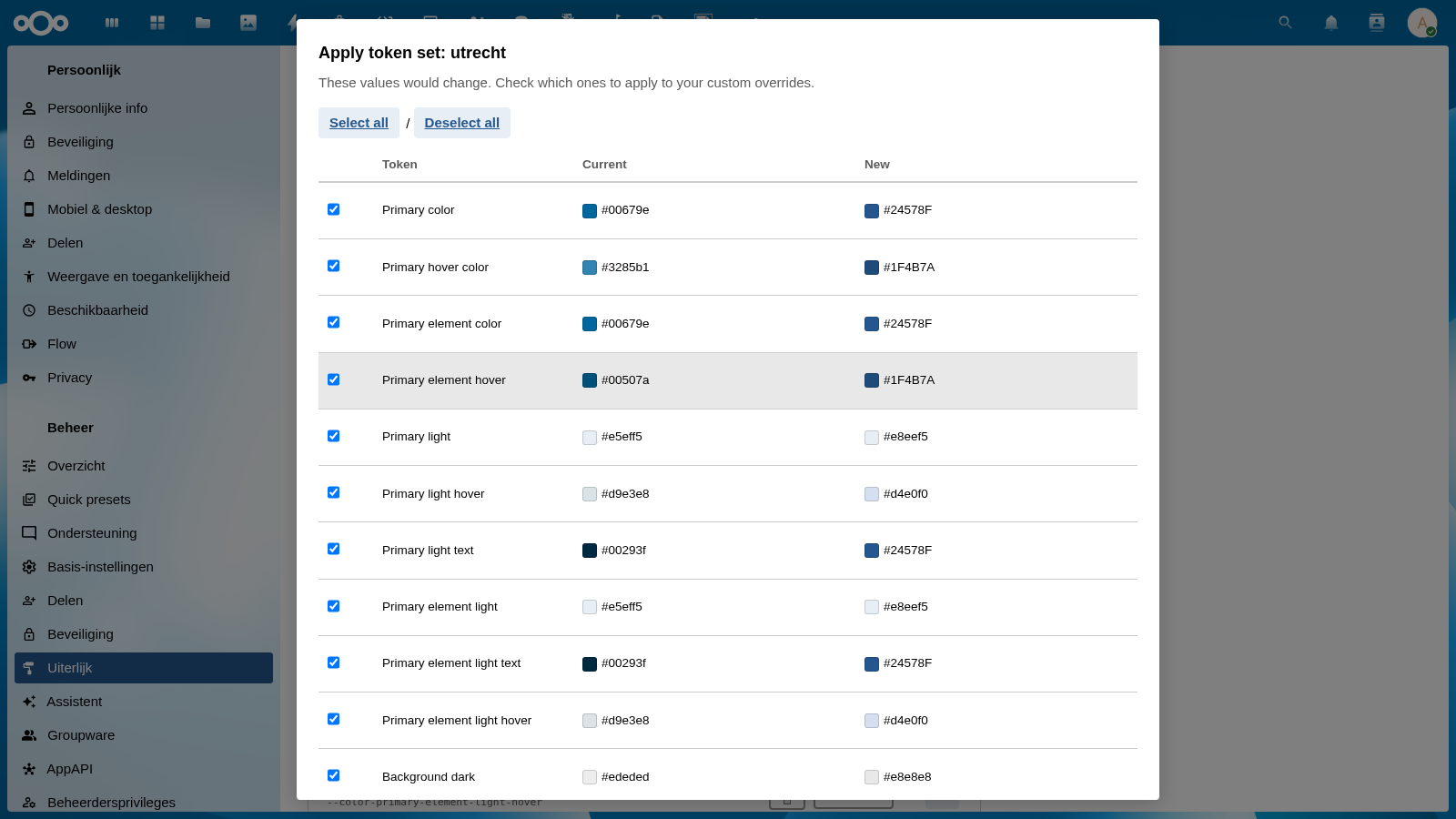
Task: Click the #ededed current value text
Action: pos(625,777)
